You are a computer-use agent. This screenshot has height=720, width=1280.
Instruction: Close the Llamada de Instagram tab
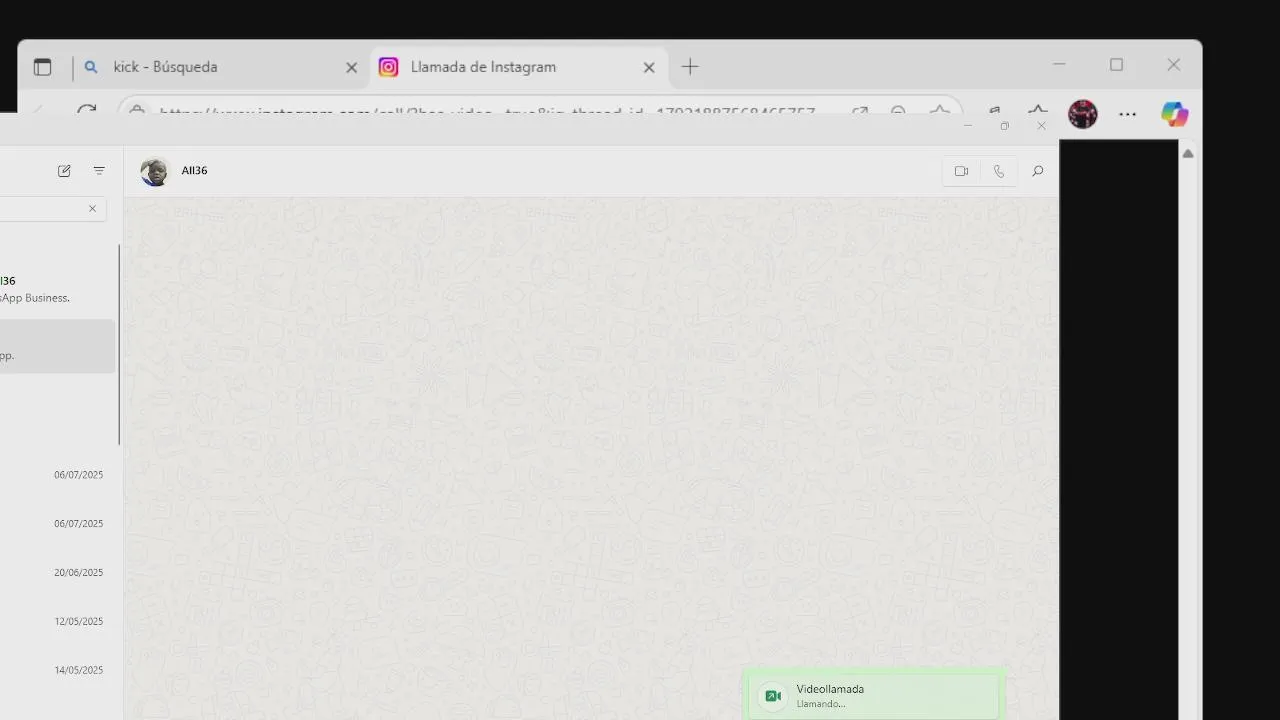pyautogui.click(x=649, y=67)
